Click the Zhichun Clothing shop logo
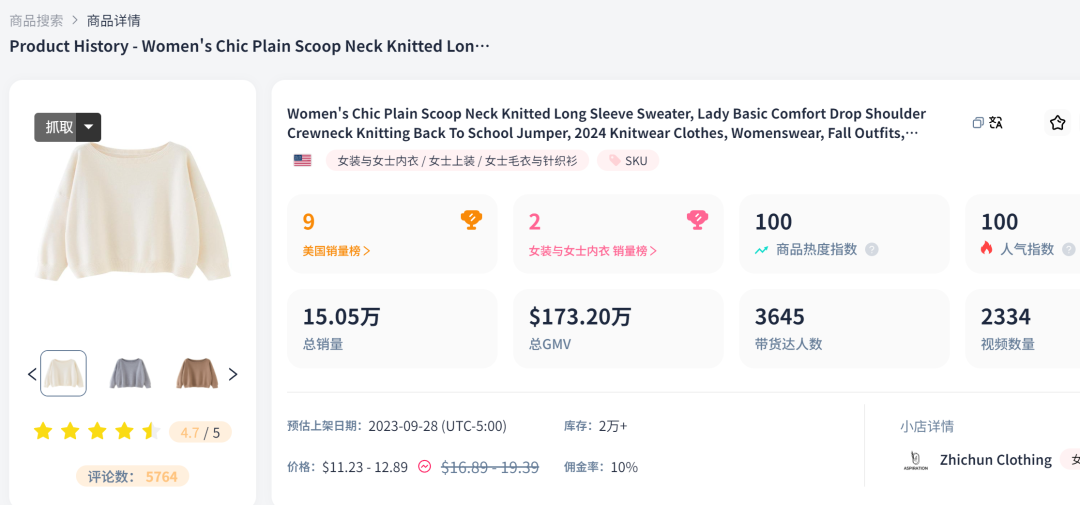The height and width of the screenshot is (505, 1080). (916, 460)
